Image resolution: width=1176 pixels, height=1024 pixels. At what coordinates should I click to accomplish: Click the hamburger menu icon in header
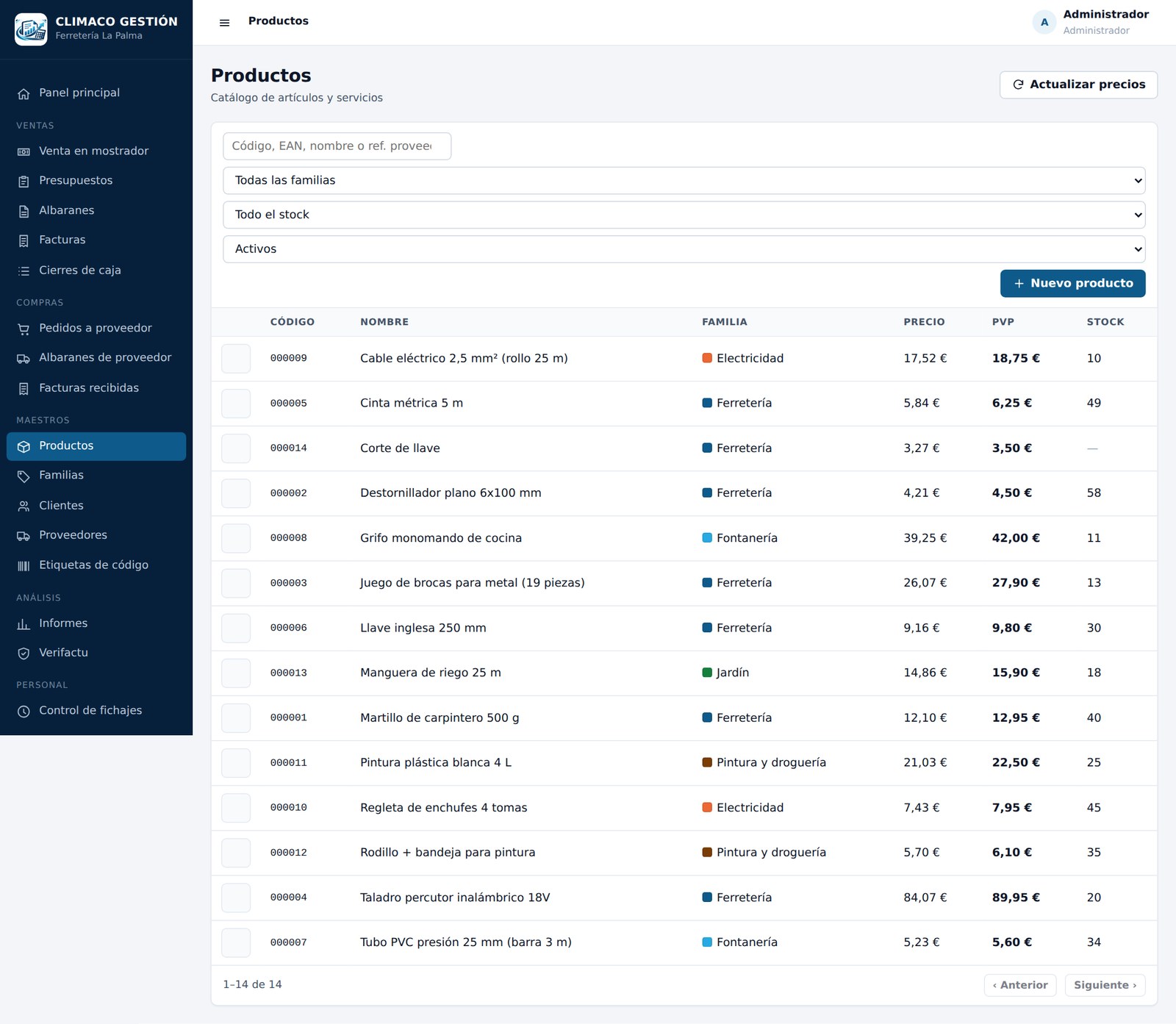[x=225, y=22]
